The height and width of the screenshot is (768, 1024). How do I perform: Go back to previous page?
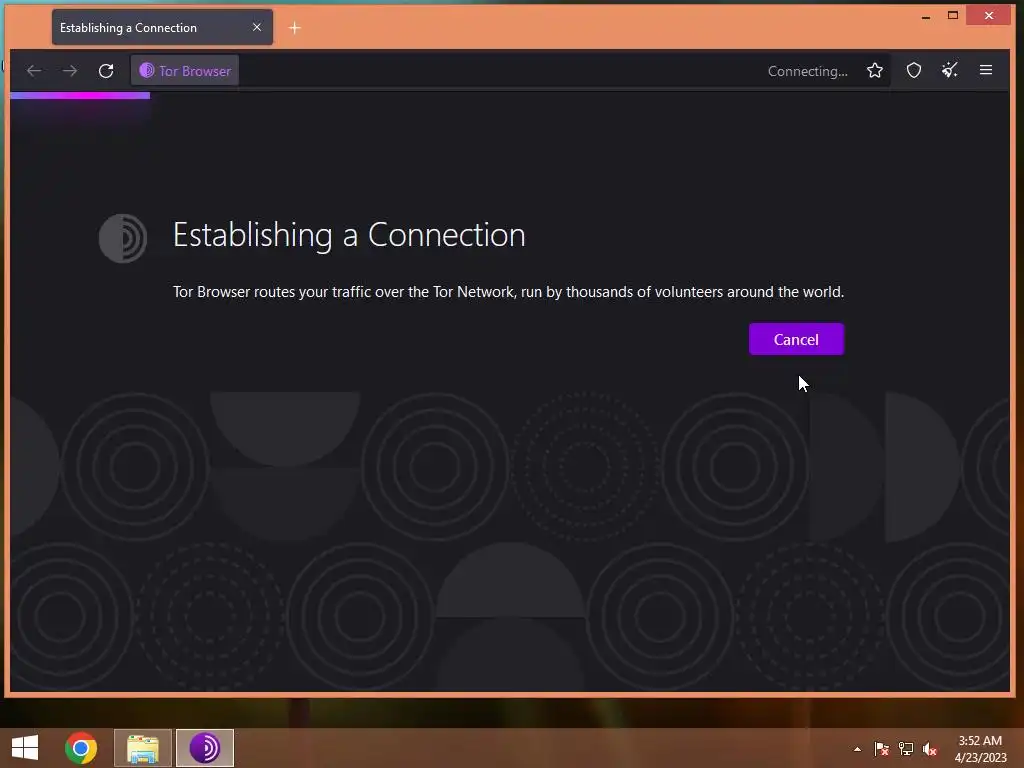[x=34, y=71]
